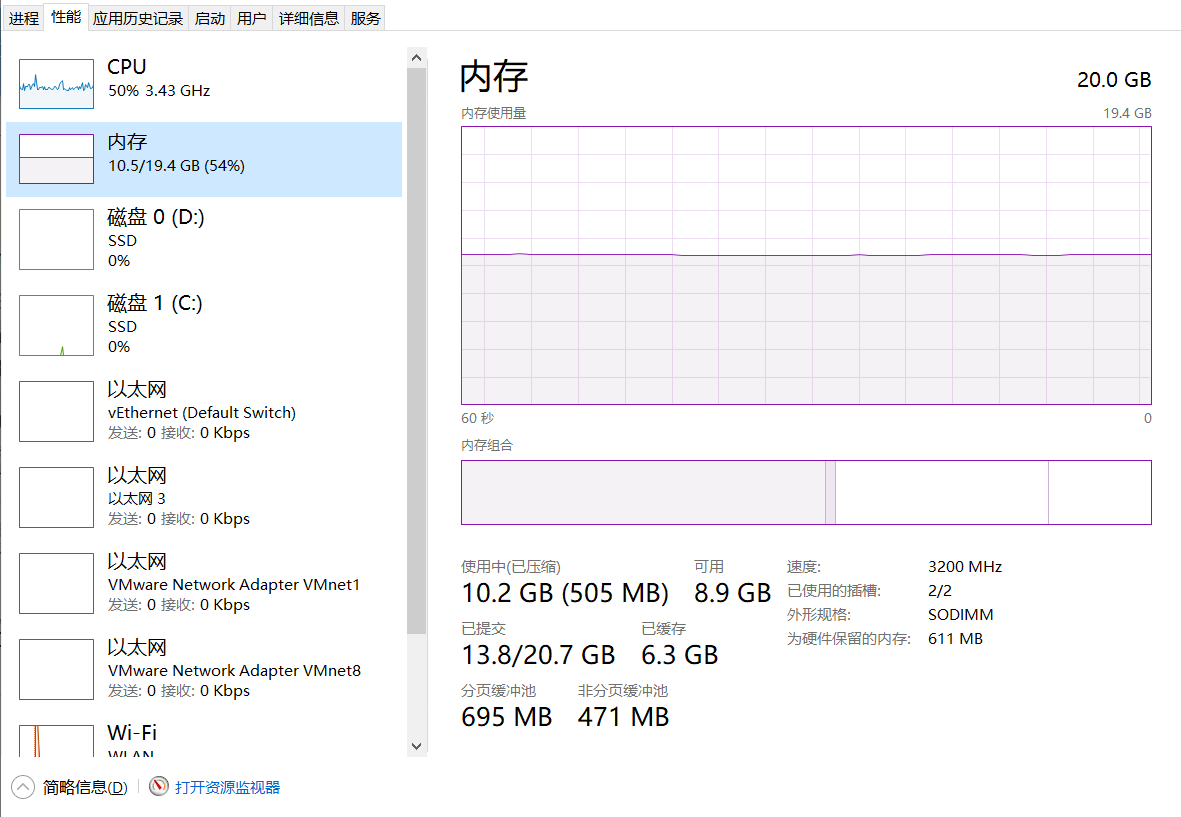Select the CPU usage mini graph
The width and height of the screenshot is (1181, 817).
(56, 84)
